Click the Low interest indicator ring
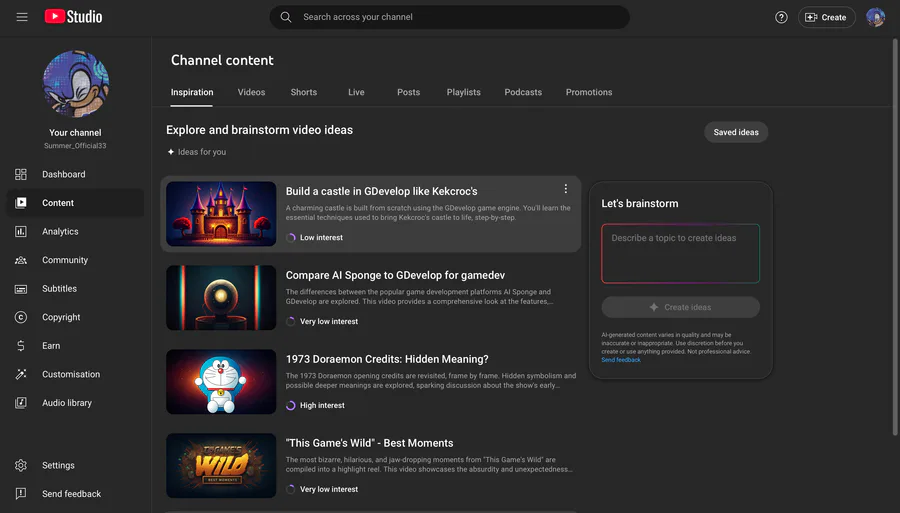Screen dimensions: 900x513 (x=291, y=238)
